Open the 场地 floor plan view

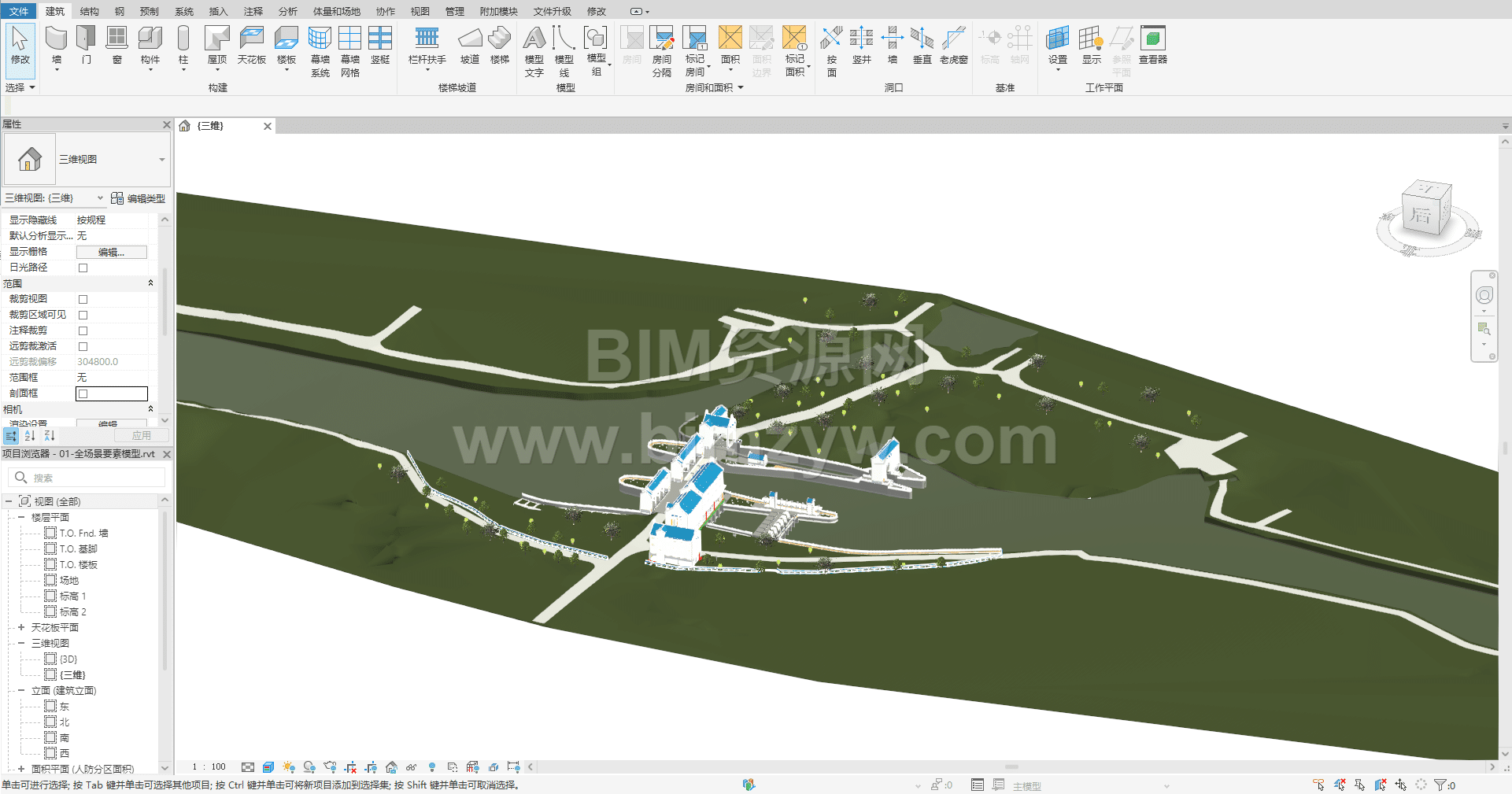(x=68, y=580)
